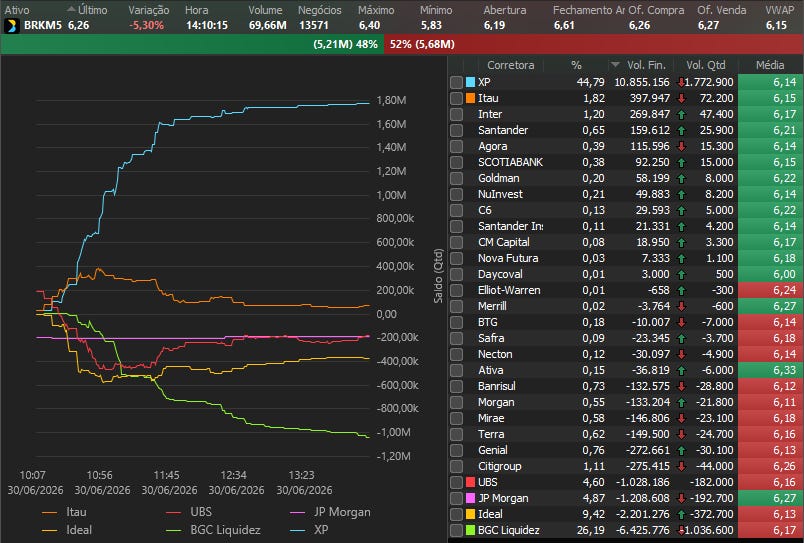Tick the checkbox next to BGC Liquidez
804x543 pixels.
[x=456, y=530]
